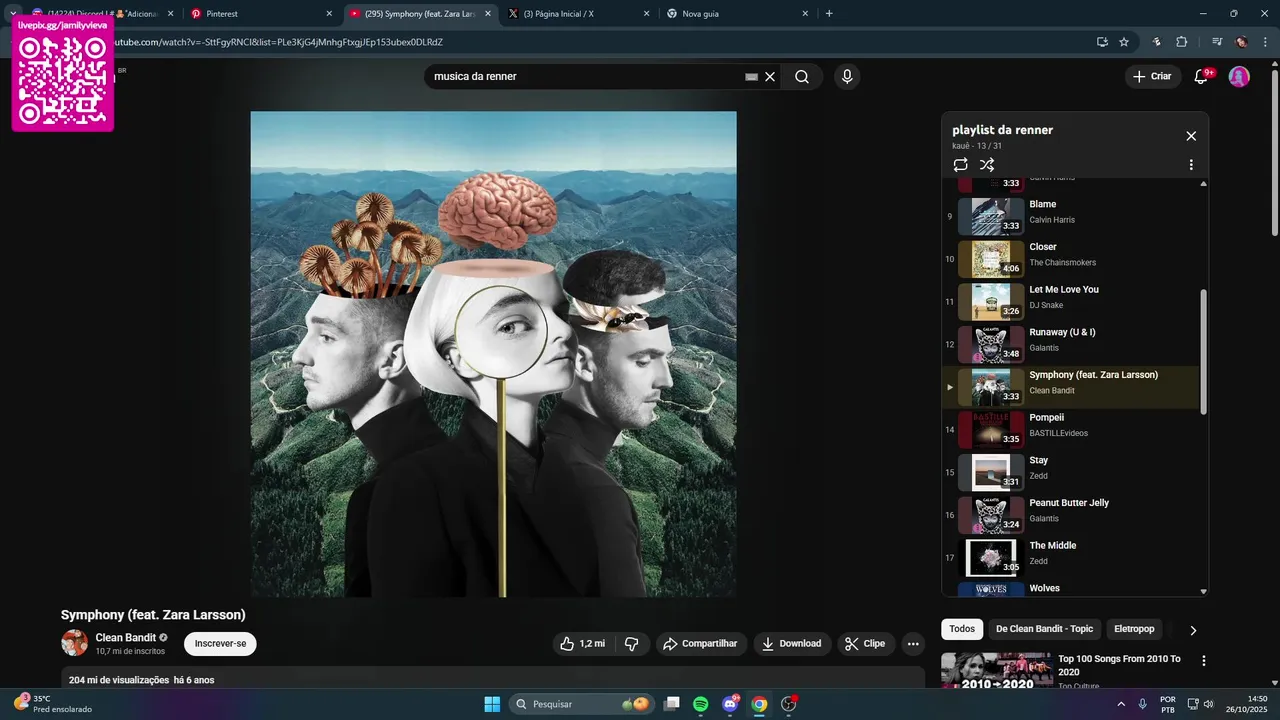
Task: Select the Todos filter chip
Action: pos(962,629)
